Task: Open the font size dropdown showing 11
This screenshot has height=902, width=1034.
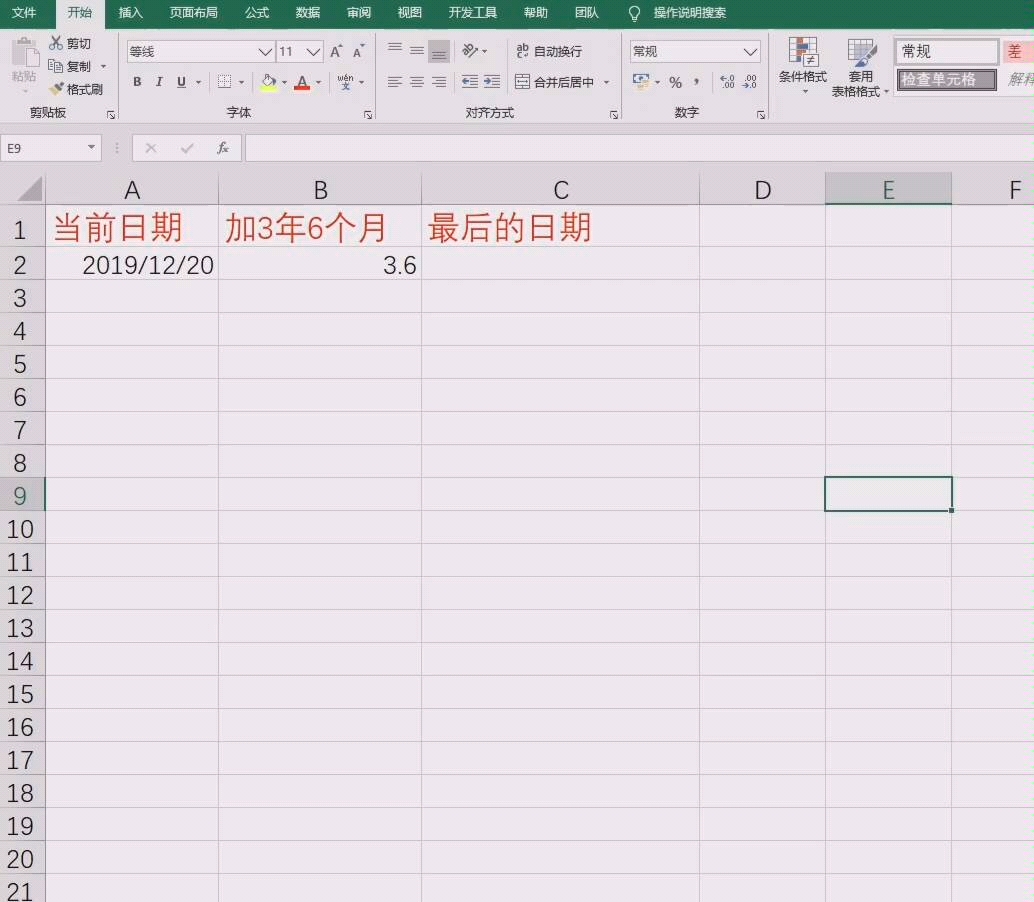Action: [313, 51]
